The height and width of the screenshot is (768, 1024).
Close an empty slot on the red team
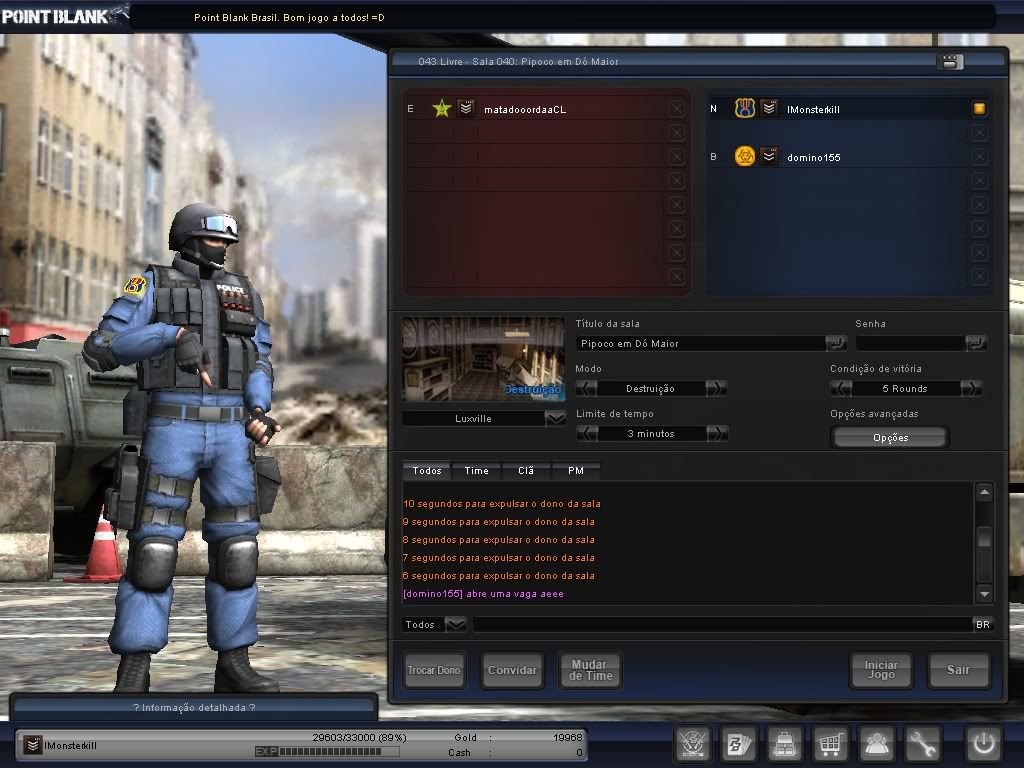pos(676,132)
